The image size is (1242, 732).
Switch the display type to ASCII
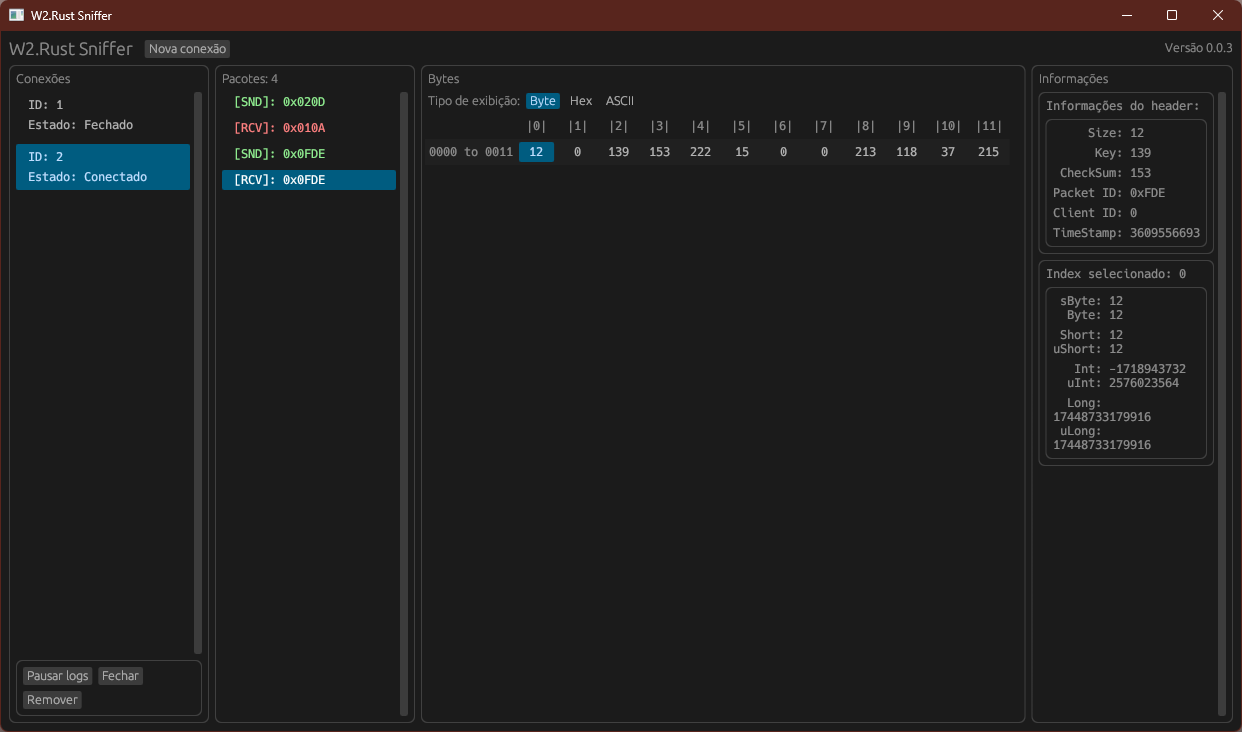coord(620,101)
